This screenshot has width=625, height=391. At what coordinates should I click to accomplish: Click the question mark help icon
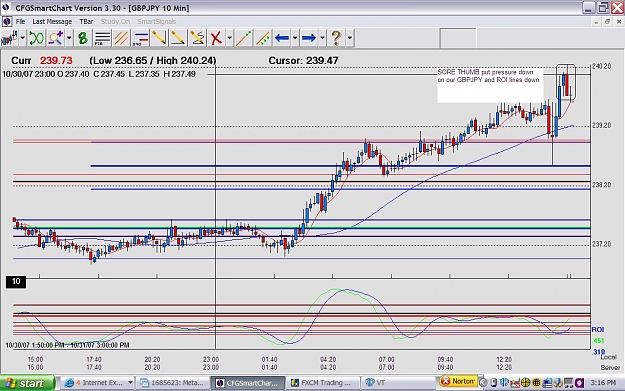point(336,38)
